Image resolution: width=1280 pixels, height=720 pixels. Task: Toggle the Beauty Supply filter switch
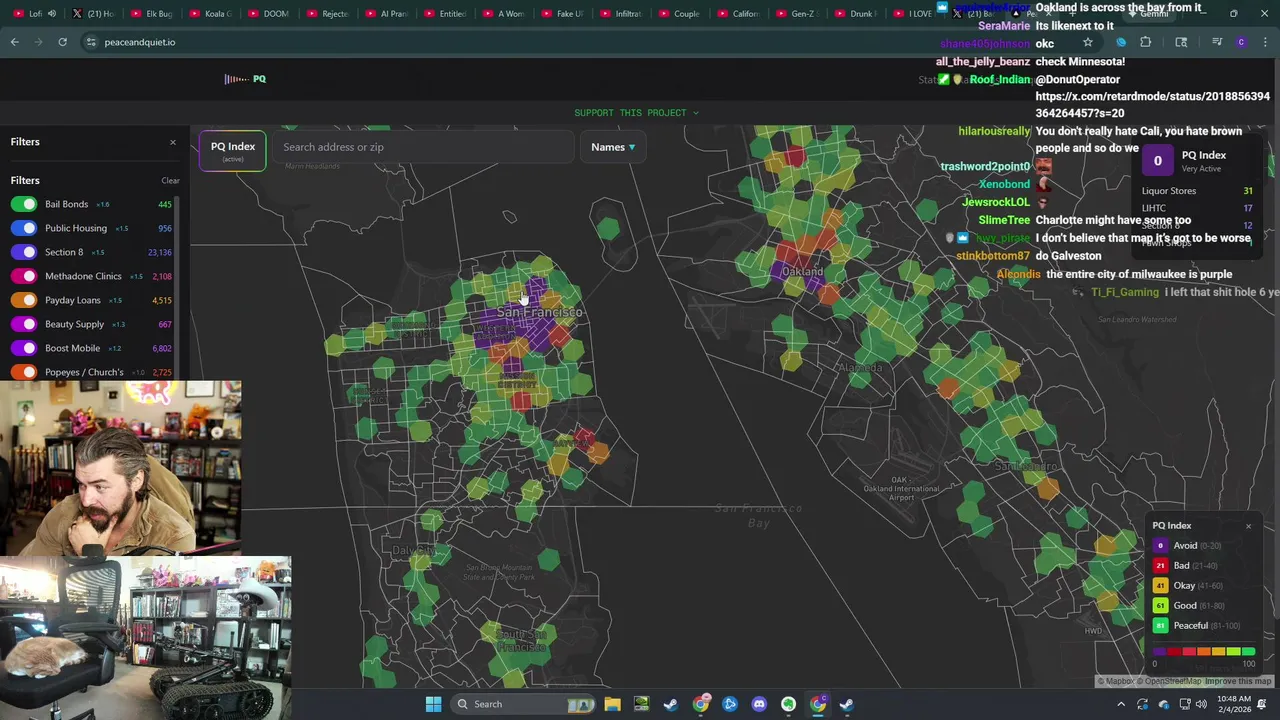[24, 324]
